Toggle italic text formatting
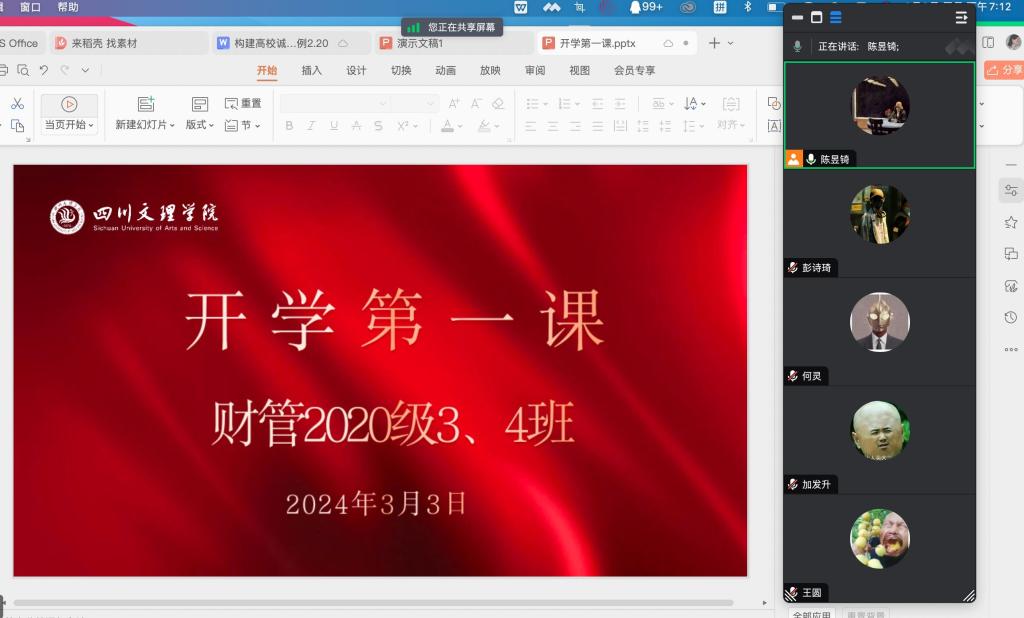 [311, 126]
